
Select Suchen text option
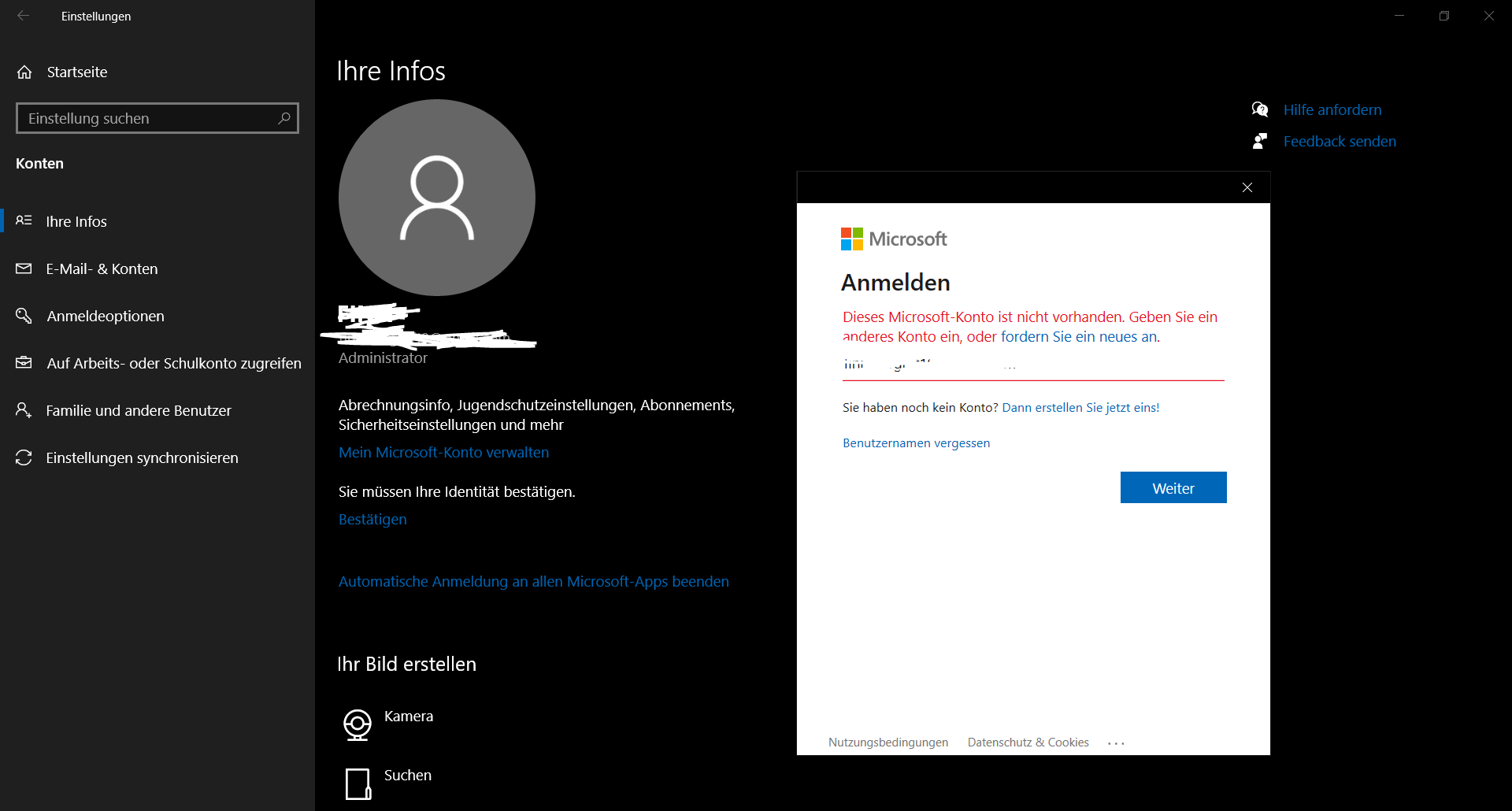coord(408,776)
